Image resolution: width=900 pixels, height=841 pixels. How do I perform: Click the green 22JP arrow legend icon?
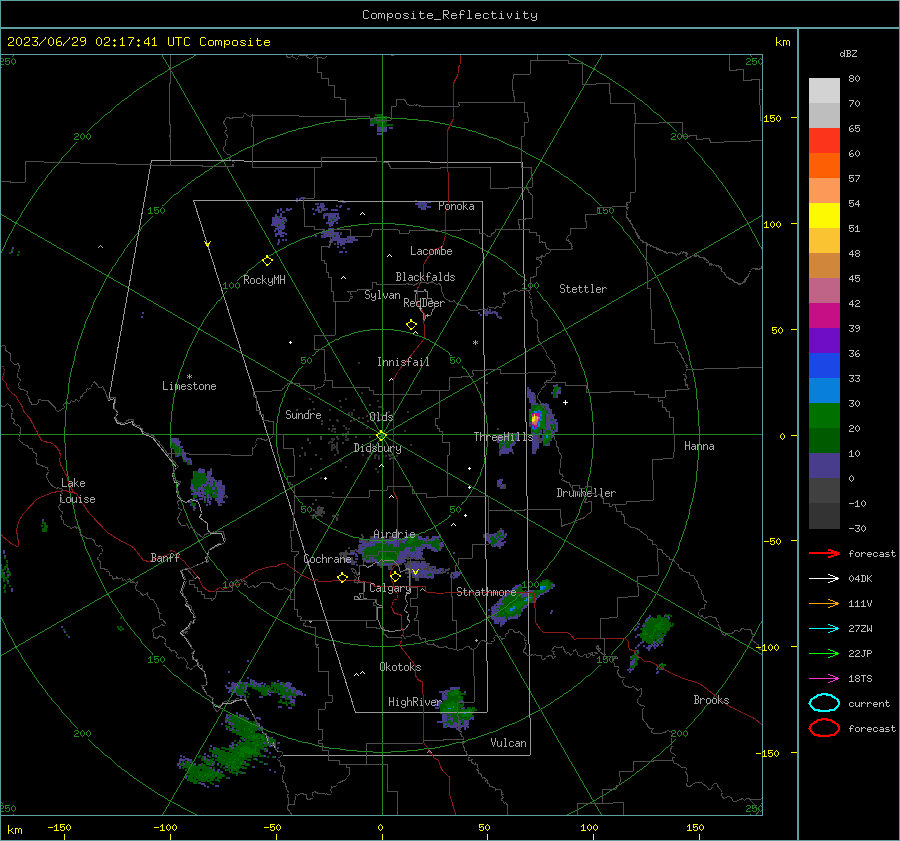point(824,653)
